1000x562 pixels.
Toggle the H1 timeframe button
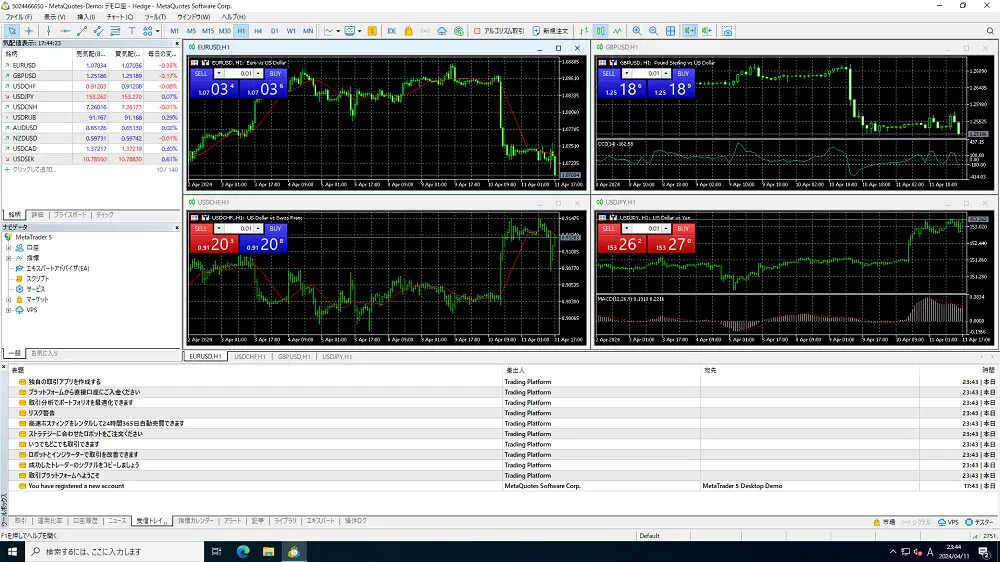[241, 31]
